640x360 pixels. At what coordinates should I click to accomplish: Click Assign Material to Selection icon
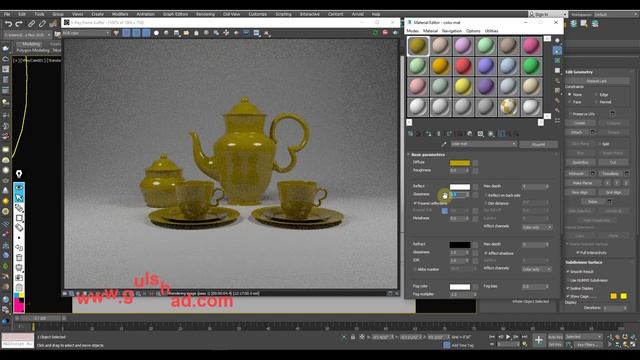428,133
